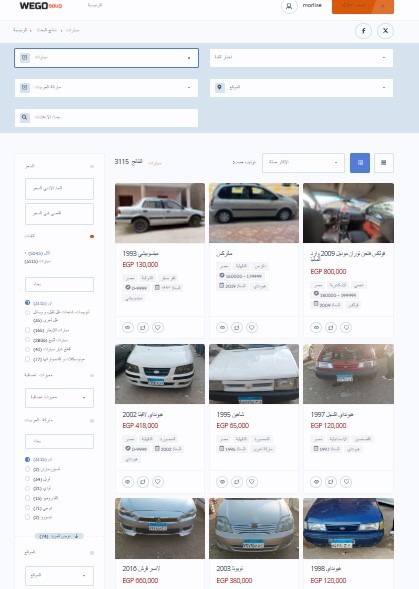Select the cars for sale (2808) category radio

pyautogui.click(x=27, y=340)
